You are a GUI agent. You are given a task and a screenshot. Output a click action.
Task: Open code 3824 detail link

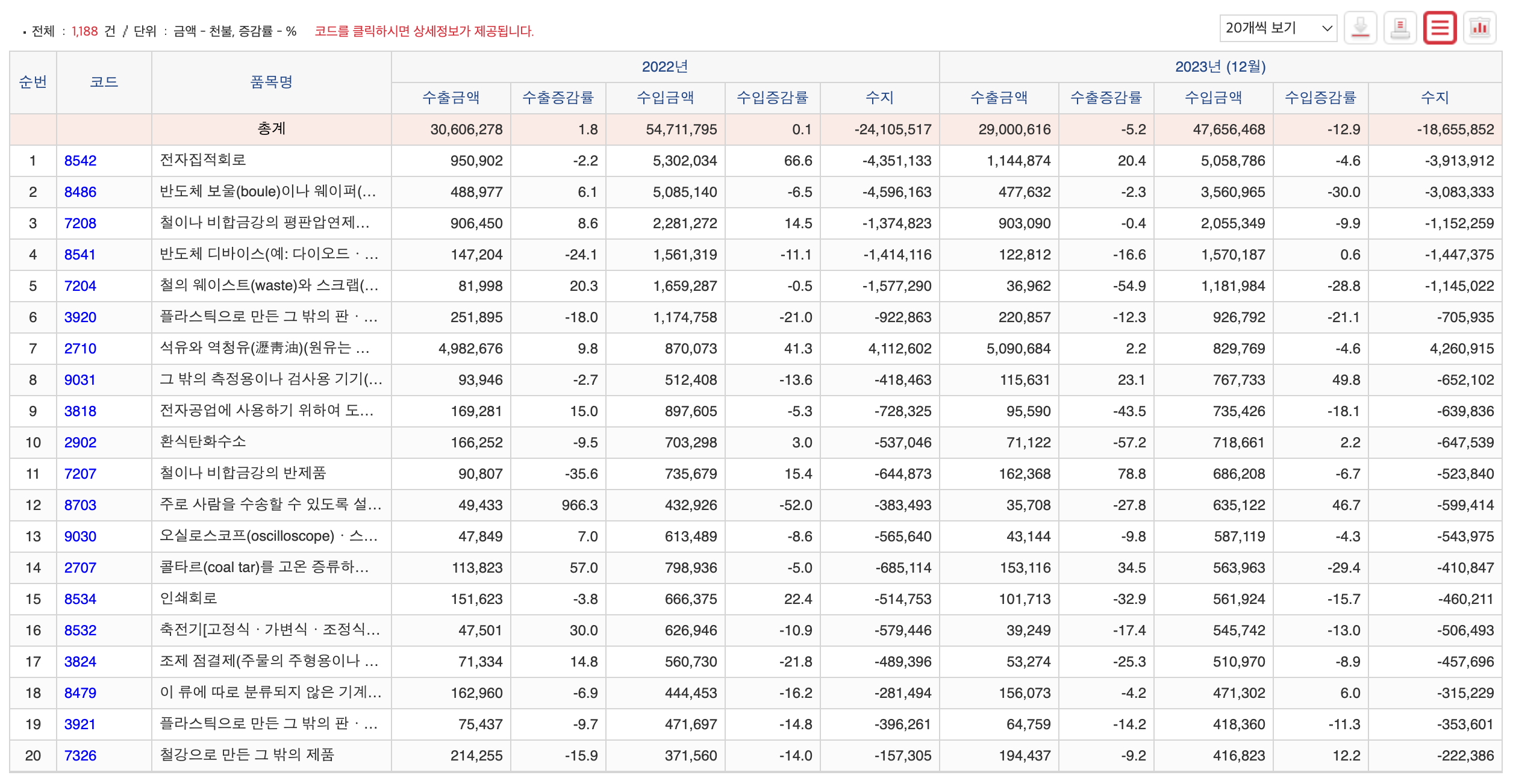80,662
